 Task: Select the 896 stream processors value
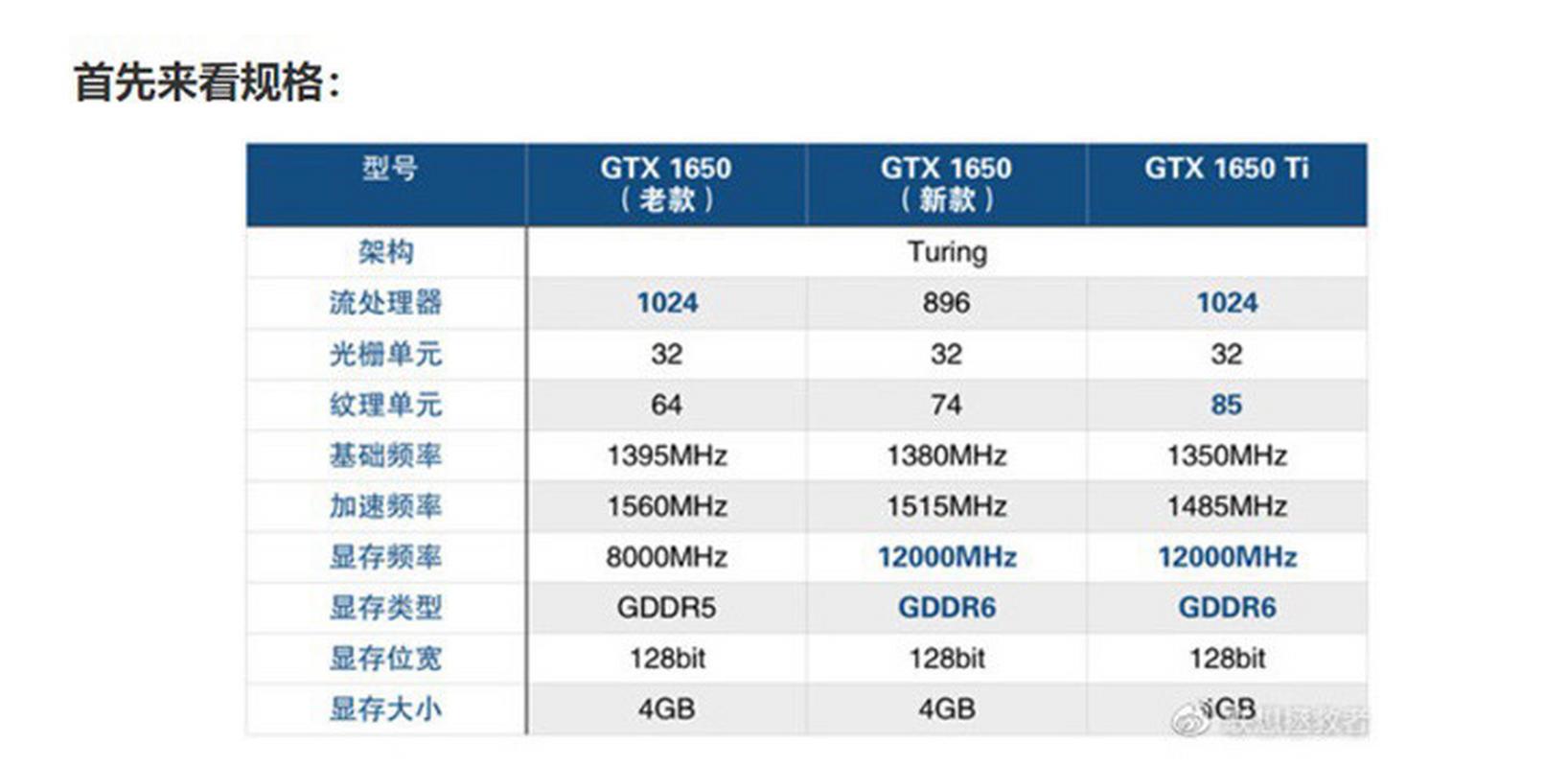[946, 303]
